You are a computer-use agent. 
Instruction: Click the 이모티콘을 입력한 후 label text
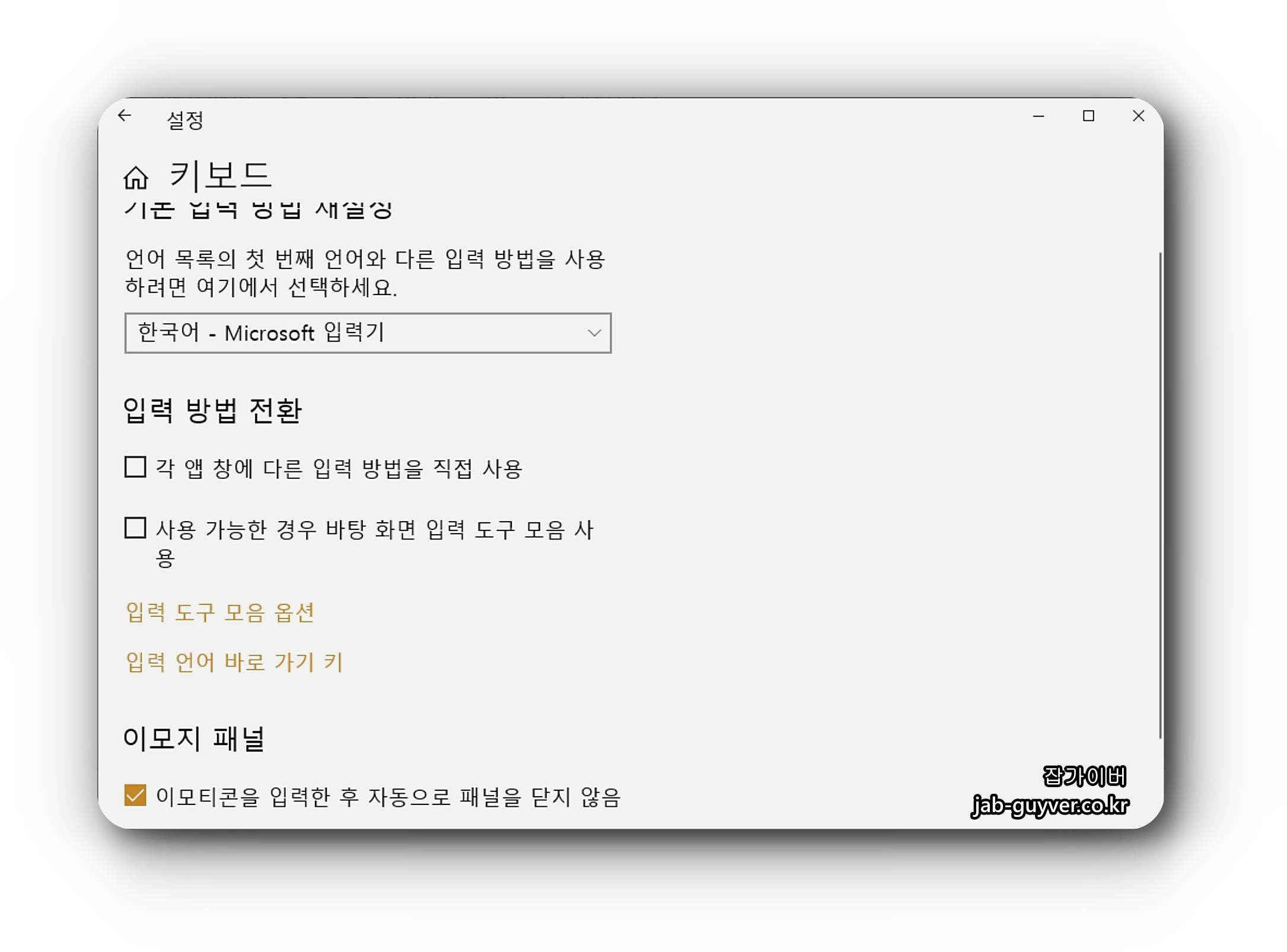pos(388,797)
